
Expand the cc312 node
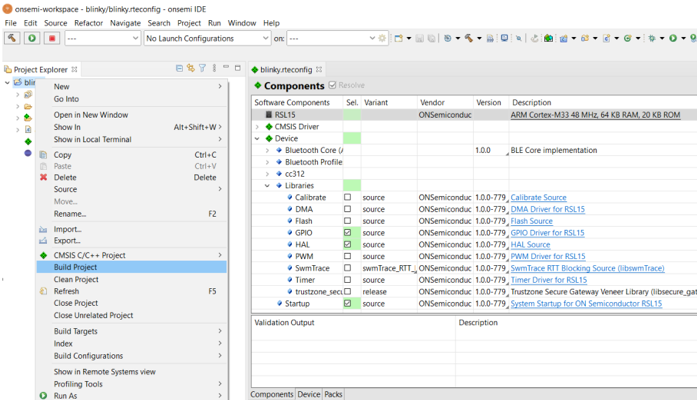click(268, 174)
